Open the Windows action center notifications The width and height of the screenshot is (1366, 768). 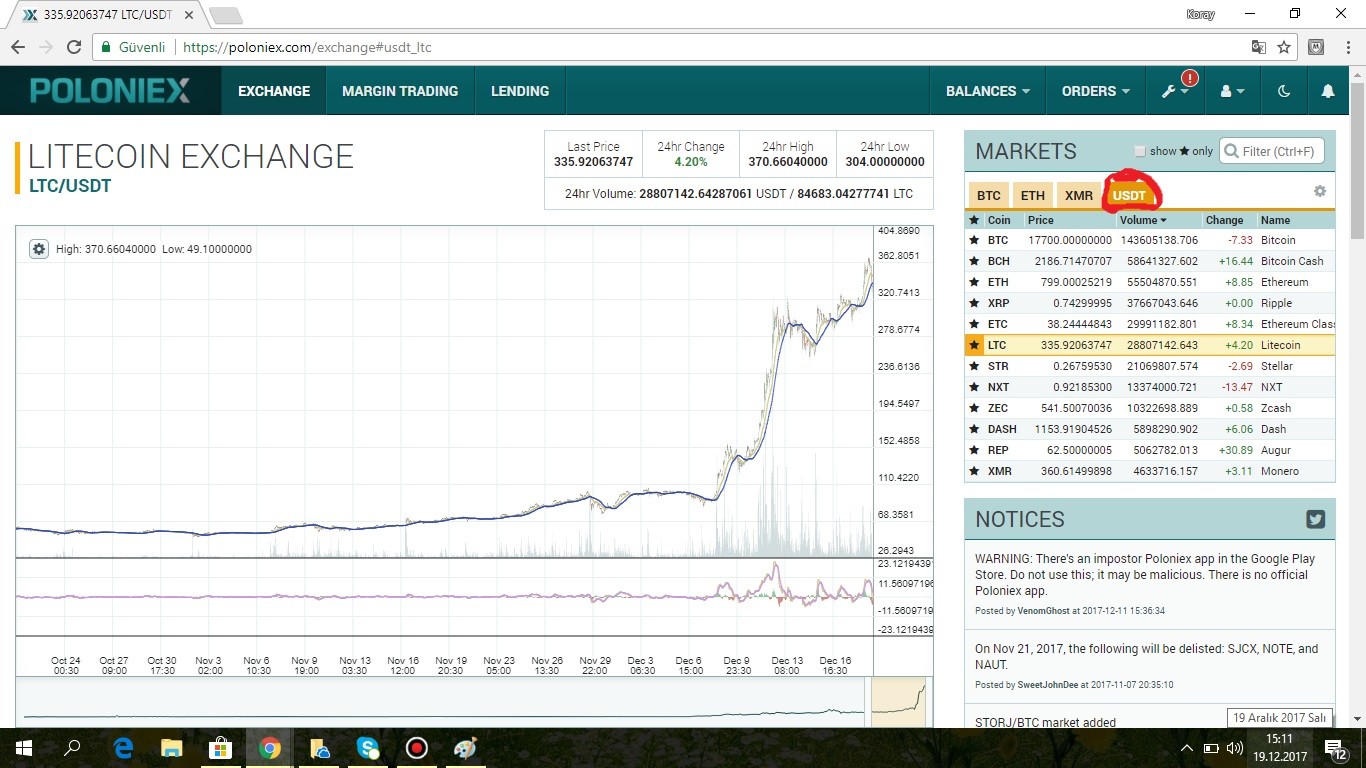pyautogui.click(x=1337, y=748)
